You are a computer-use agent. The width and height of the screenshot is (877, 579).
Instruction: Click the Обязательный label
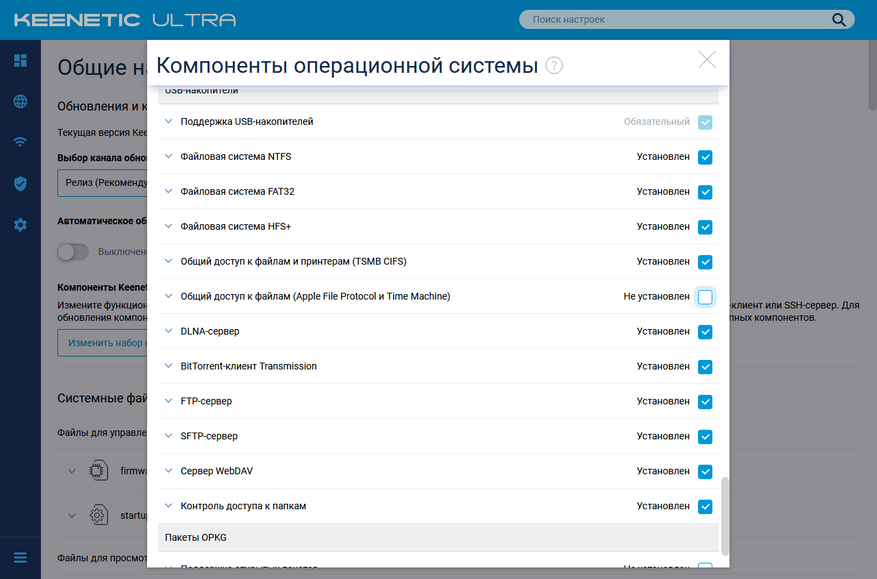657,122
